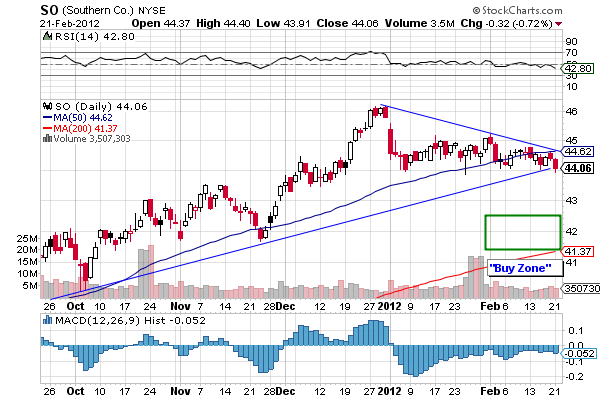Click the 15M volume axis label

click(27, 262)
